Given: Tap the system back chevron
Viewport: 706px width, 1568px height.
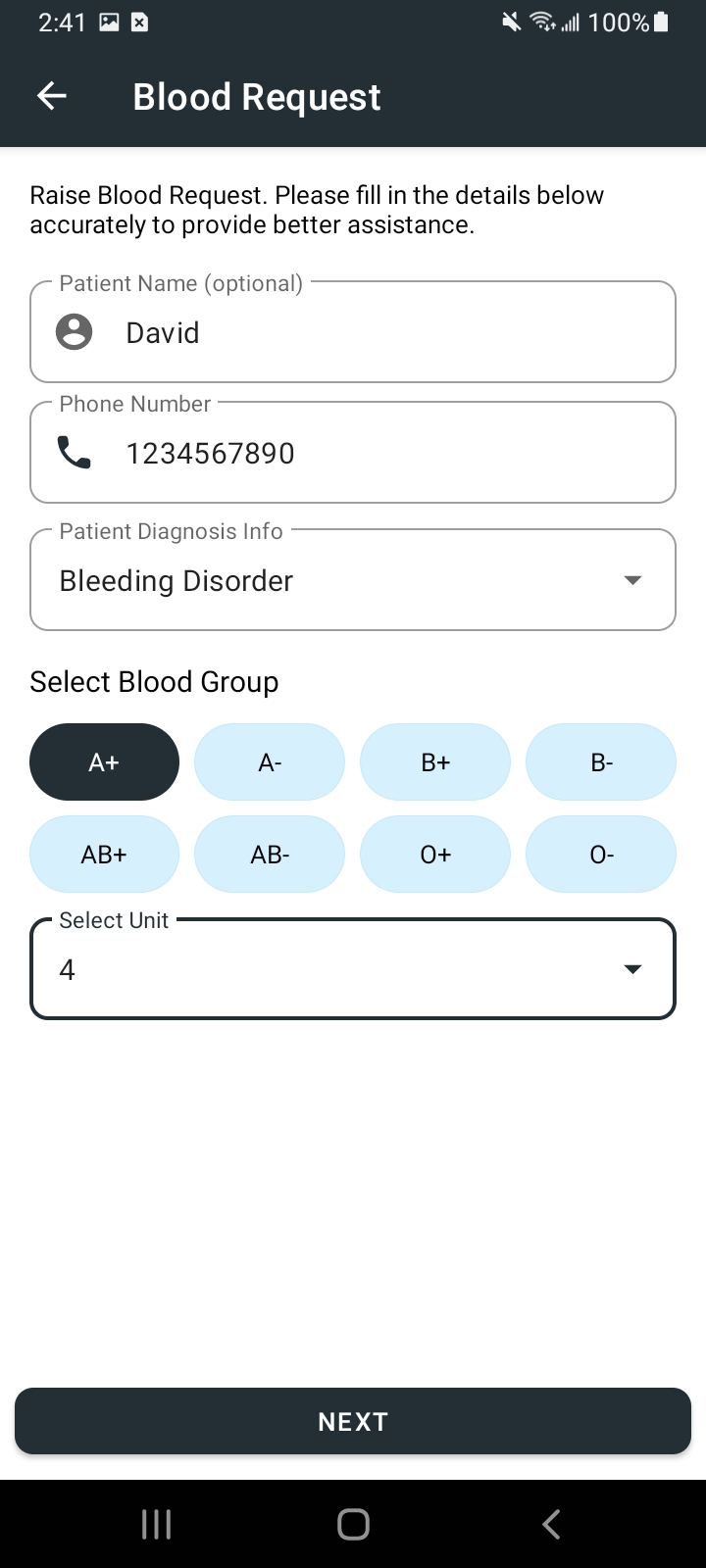Looking at the screenshot, I should [x=551, y=1524].
